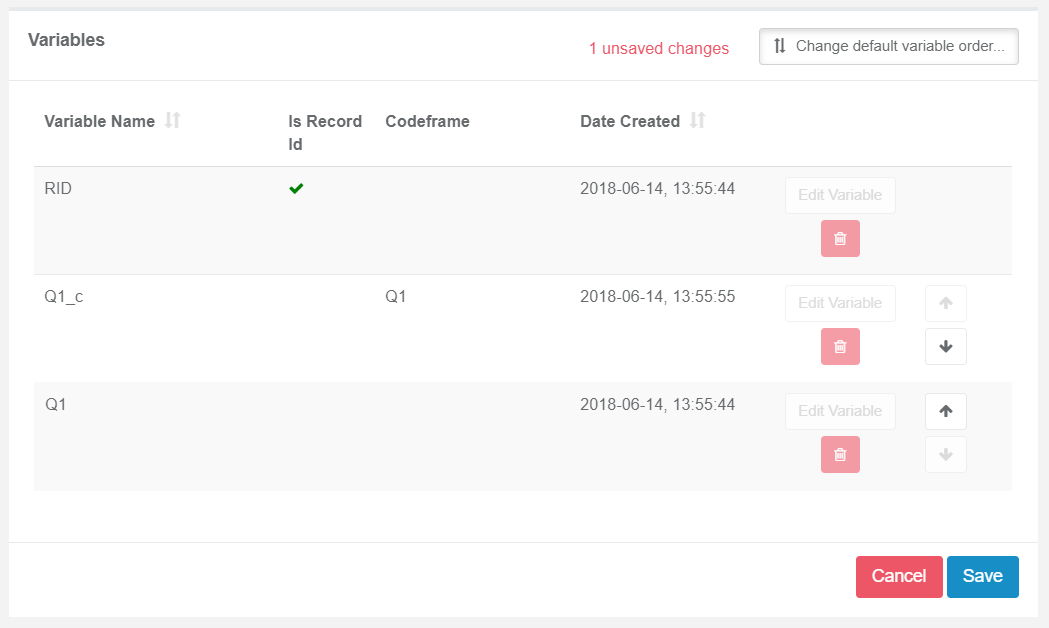Delete the Q1 variable with trash icon

click(840, 455)
